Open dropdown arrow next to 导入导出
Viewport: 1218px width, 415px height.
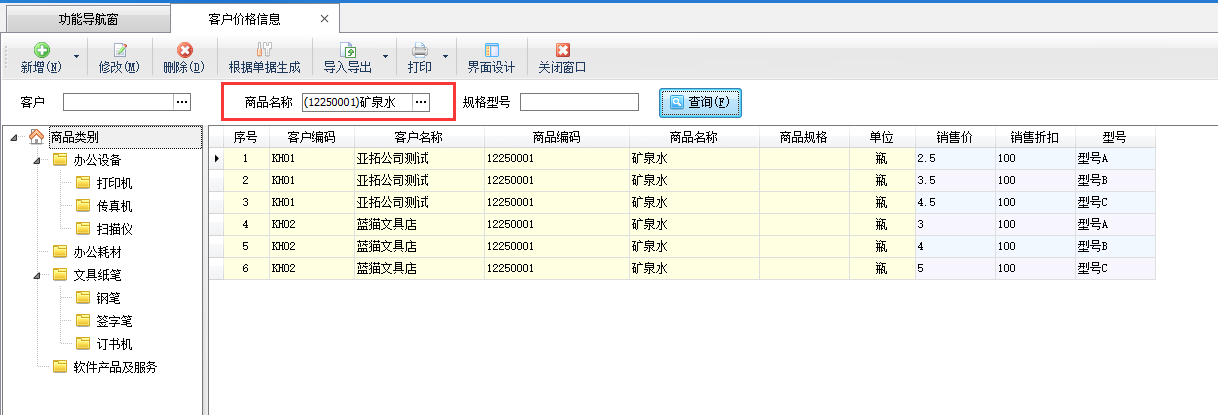pos(385,57)
